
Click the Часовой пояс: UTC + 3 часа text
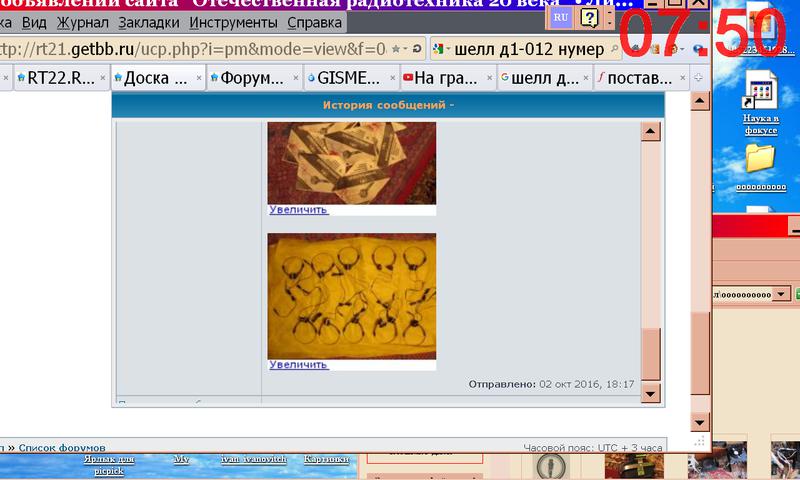(592, 448)
